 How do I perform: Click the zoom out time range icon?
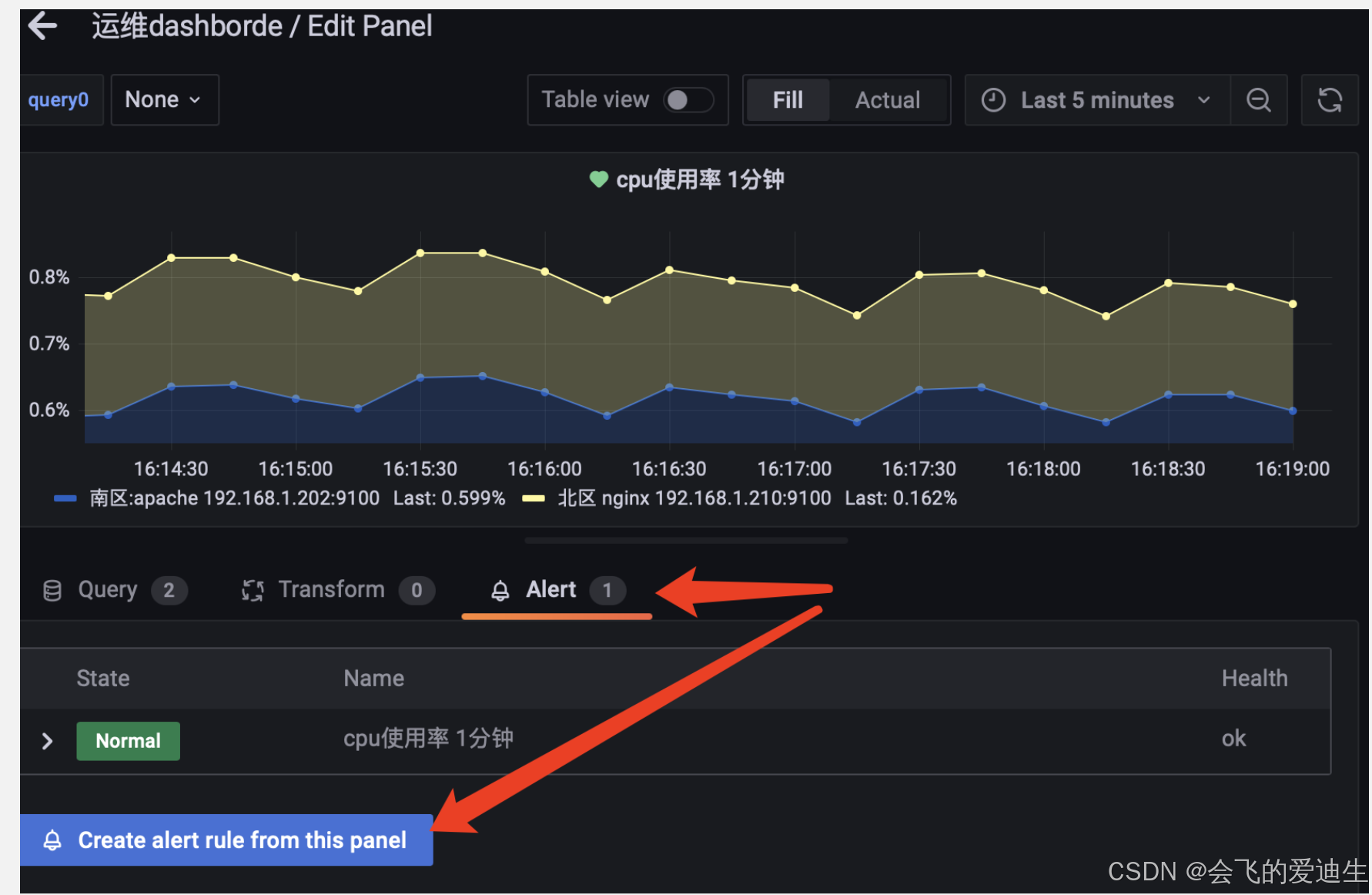[1259, 100]
